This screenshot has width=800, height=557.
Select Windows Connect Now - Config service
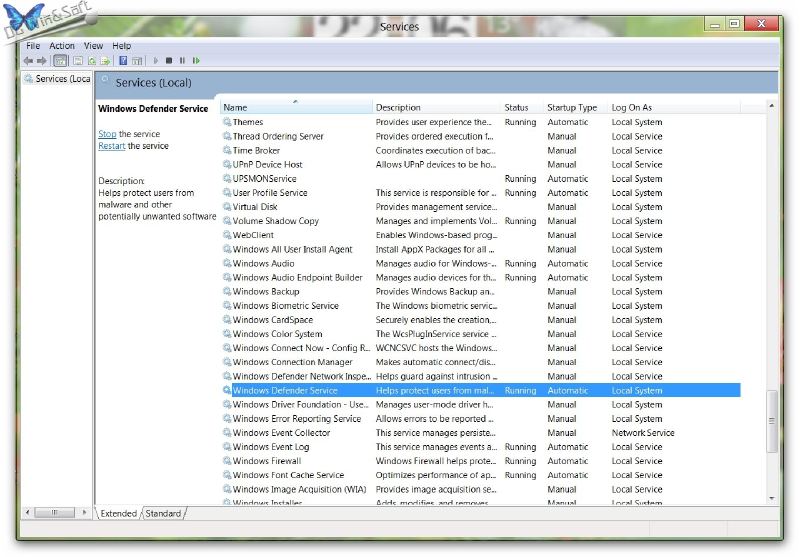(x=481, y=348)
